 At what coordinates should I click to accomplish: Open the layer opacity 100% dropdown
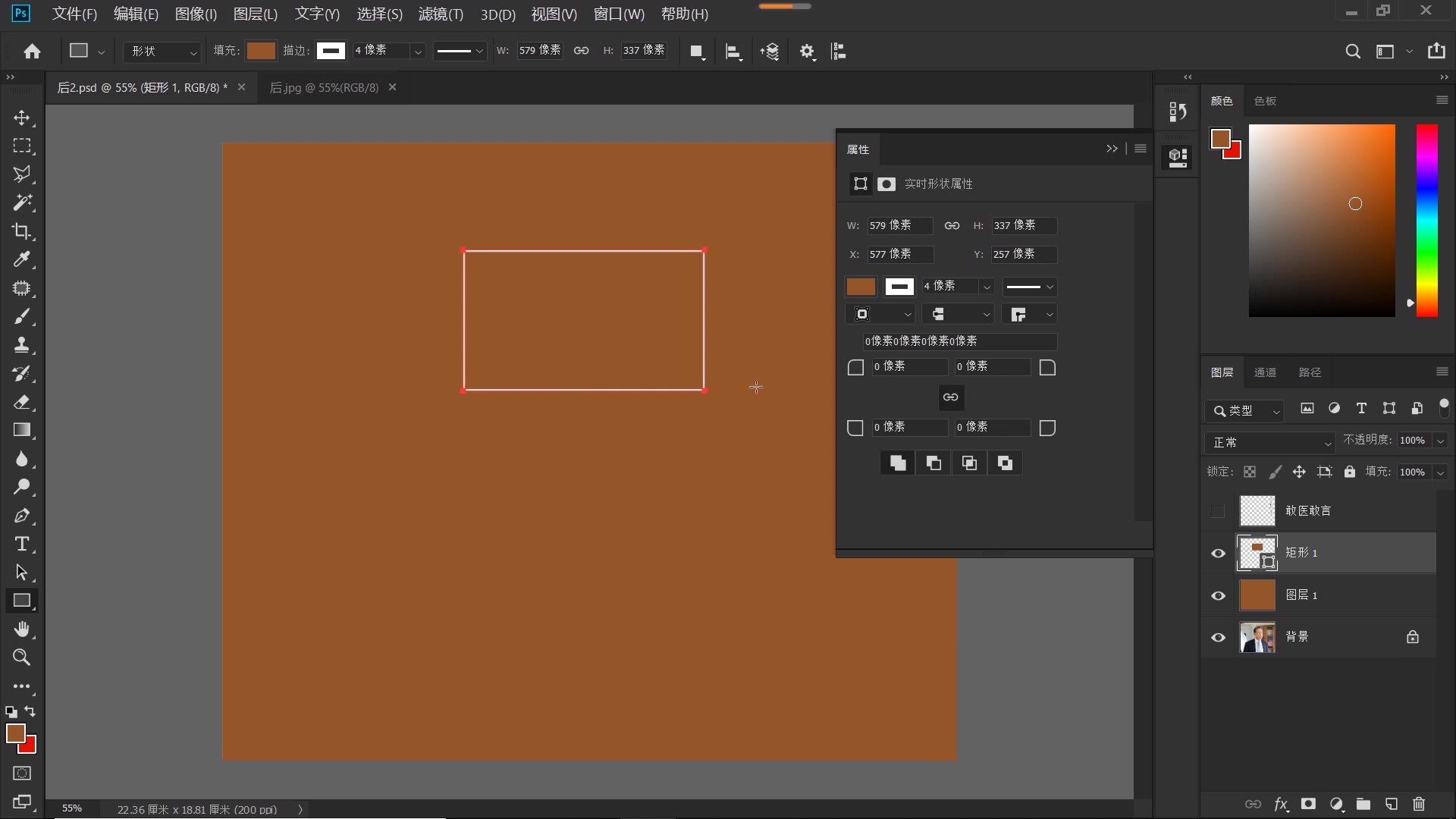point(1440,441)
